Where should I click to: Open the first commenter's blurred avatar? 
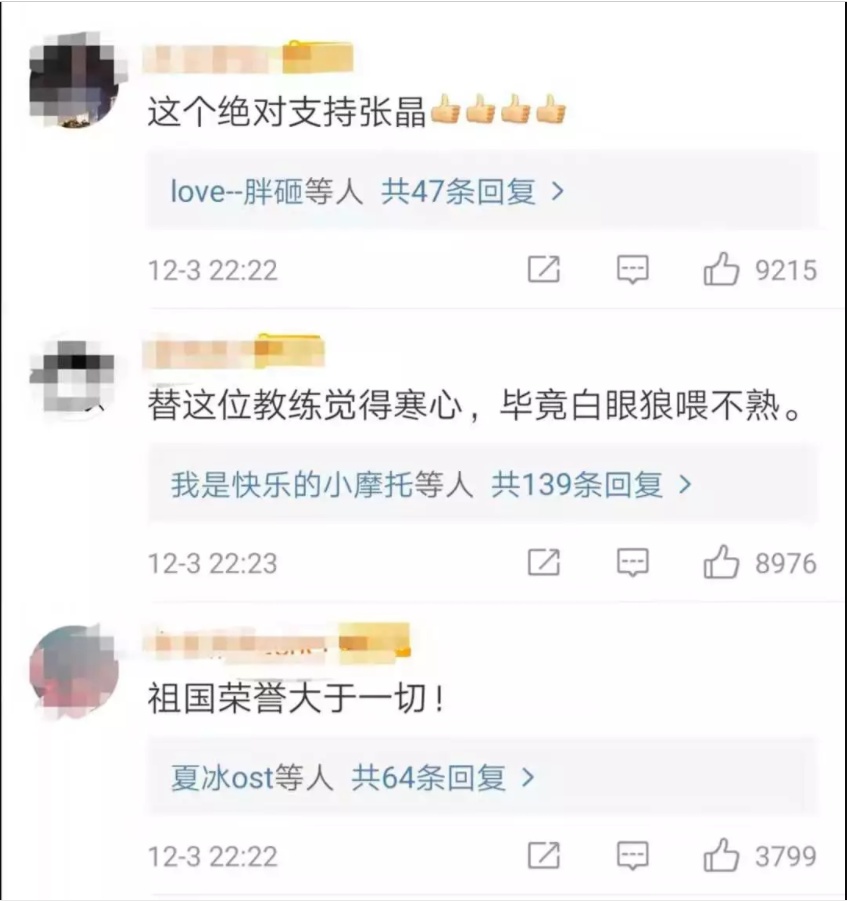[75, 79]
